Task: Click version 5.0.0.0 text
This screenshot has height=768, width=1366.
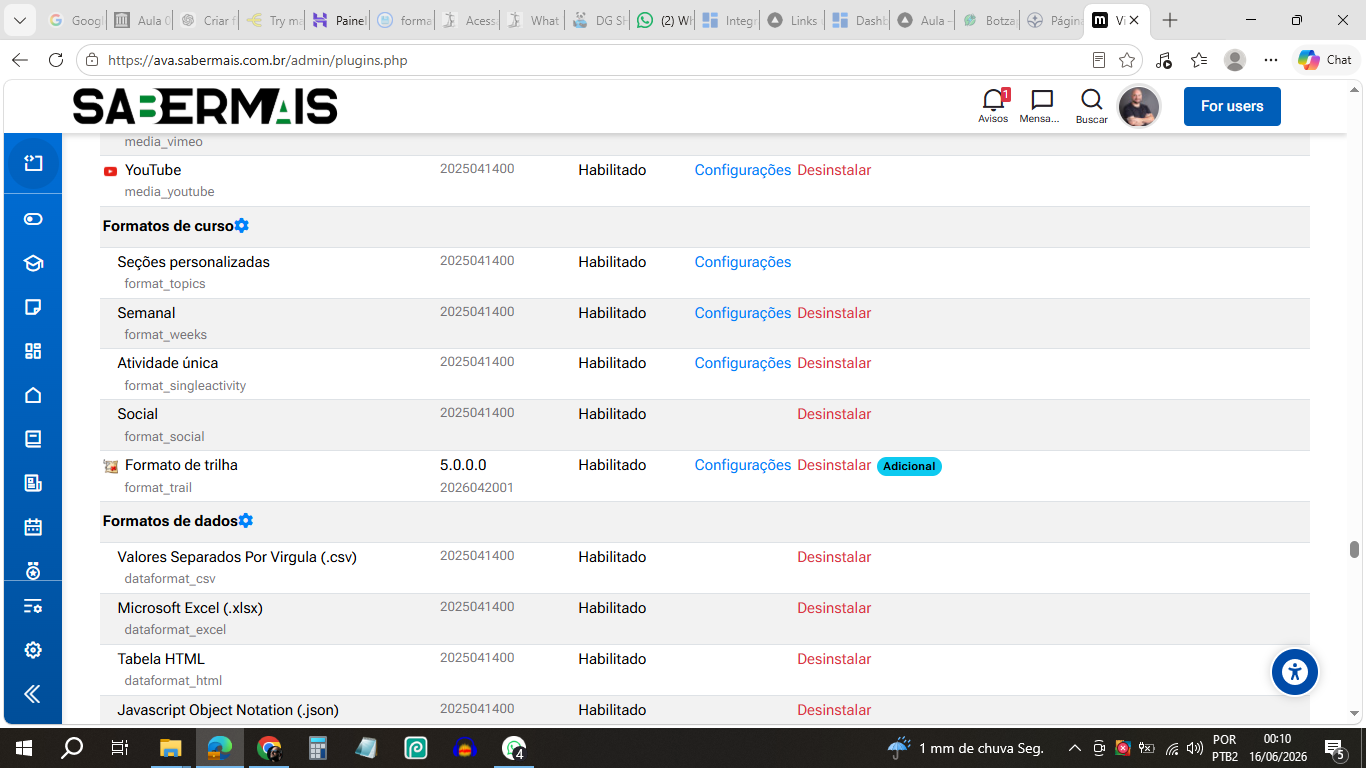Action: click(463, 465)
